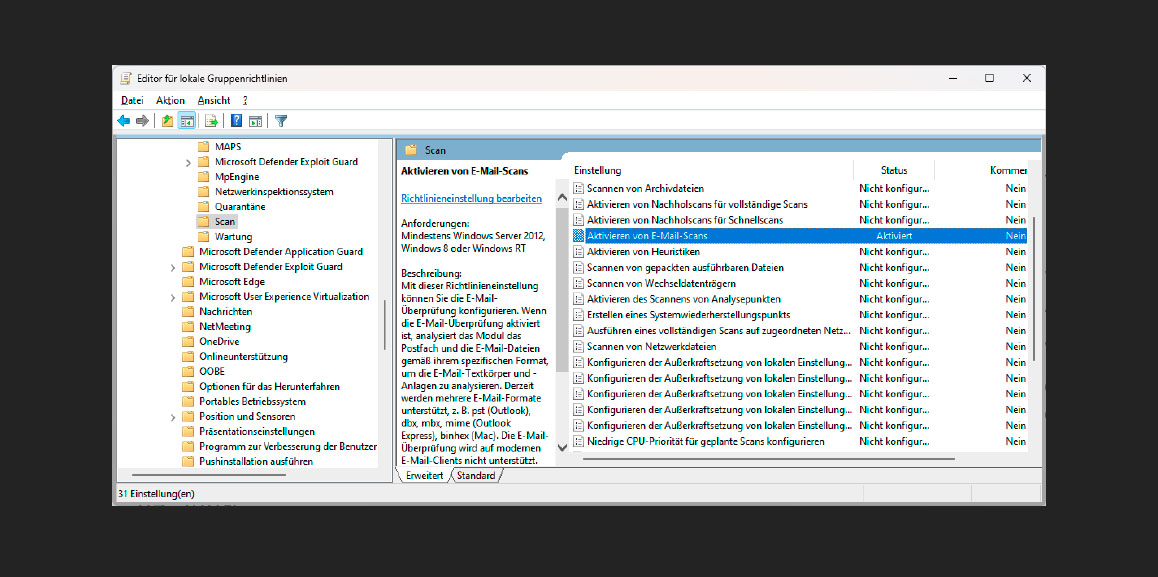
Task: Expand the Microsoft Defender Exploit Guard node
Action: click(173, 266)
